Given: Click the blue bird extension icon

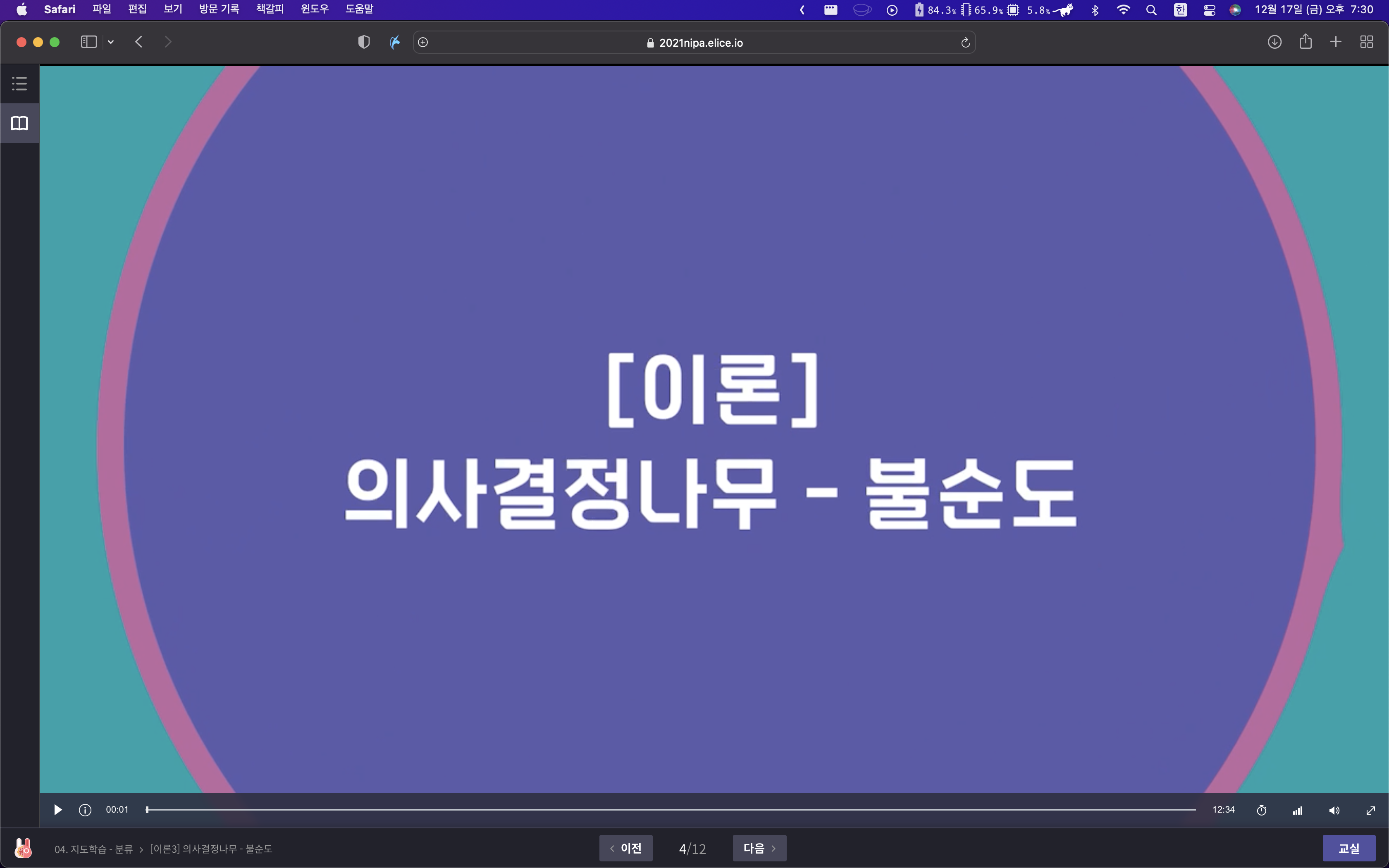Looking at the screenshot, I should pyautogui.click(x=395, y=42).
